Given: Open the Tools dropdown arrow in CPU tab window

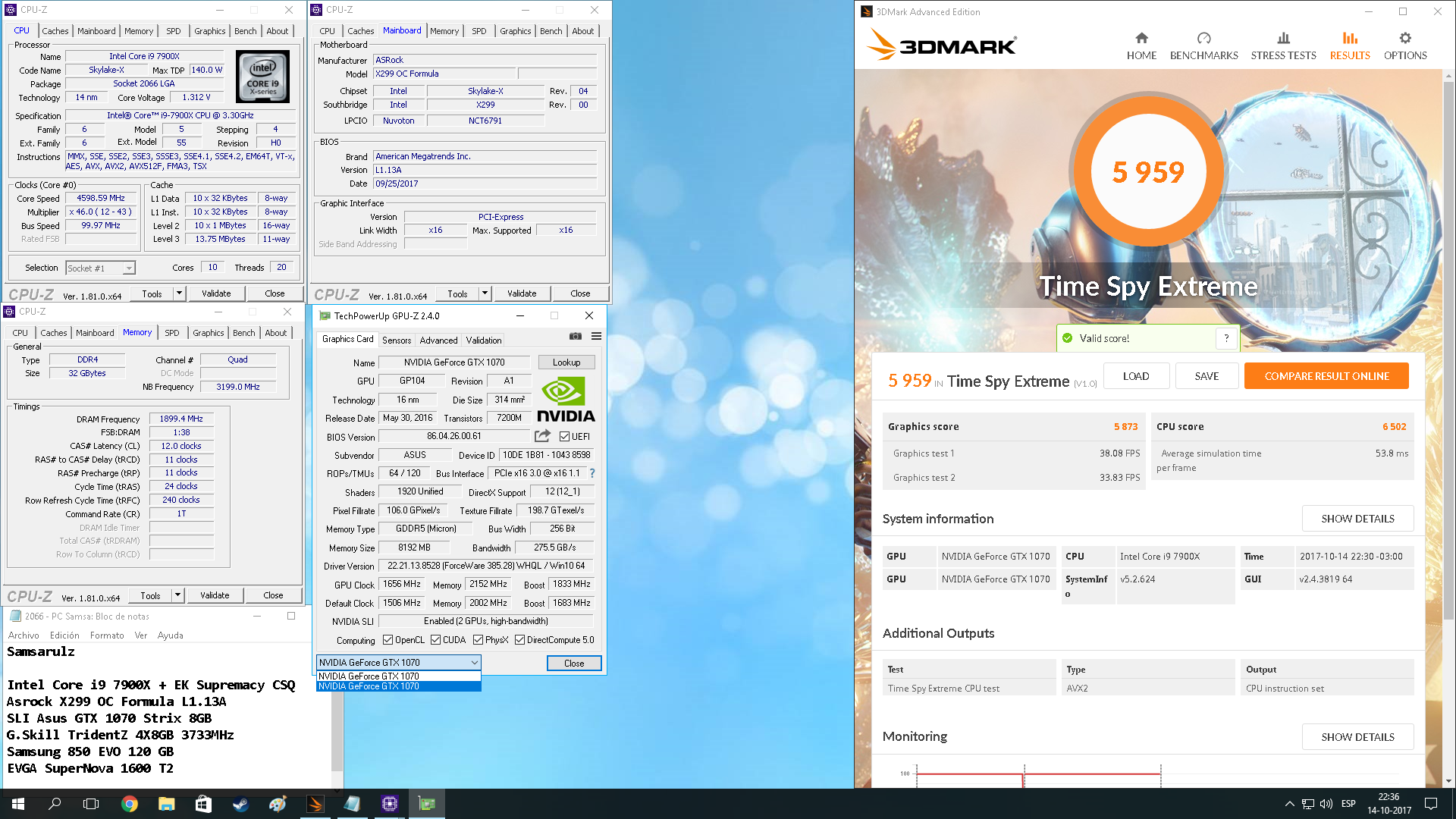Looking at the screenshot, I should (x=179, y=293).
